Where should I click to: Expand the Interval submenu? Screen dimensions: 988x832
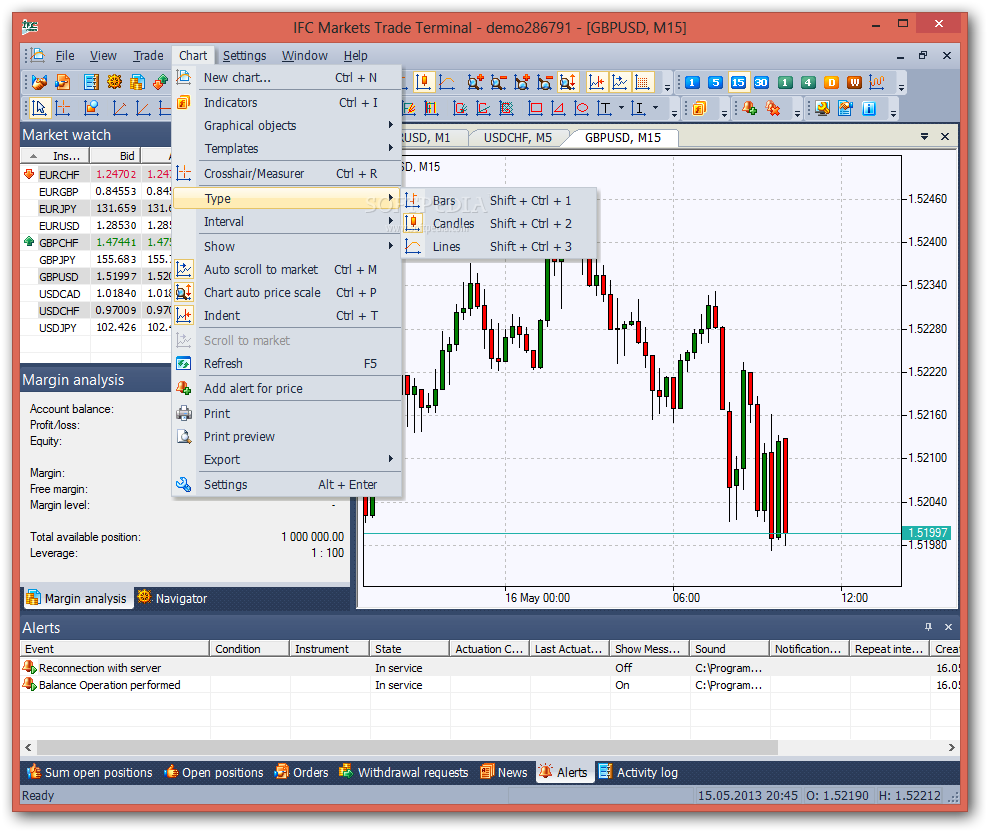[x=287, y=222]
